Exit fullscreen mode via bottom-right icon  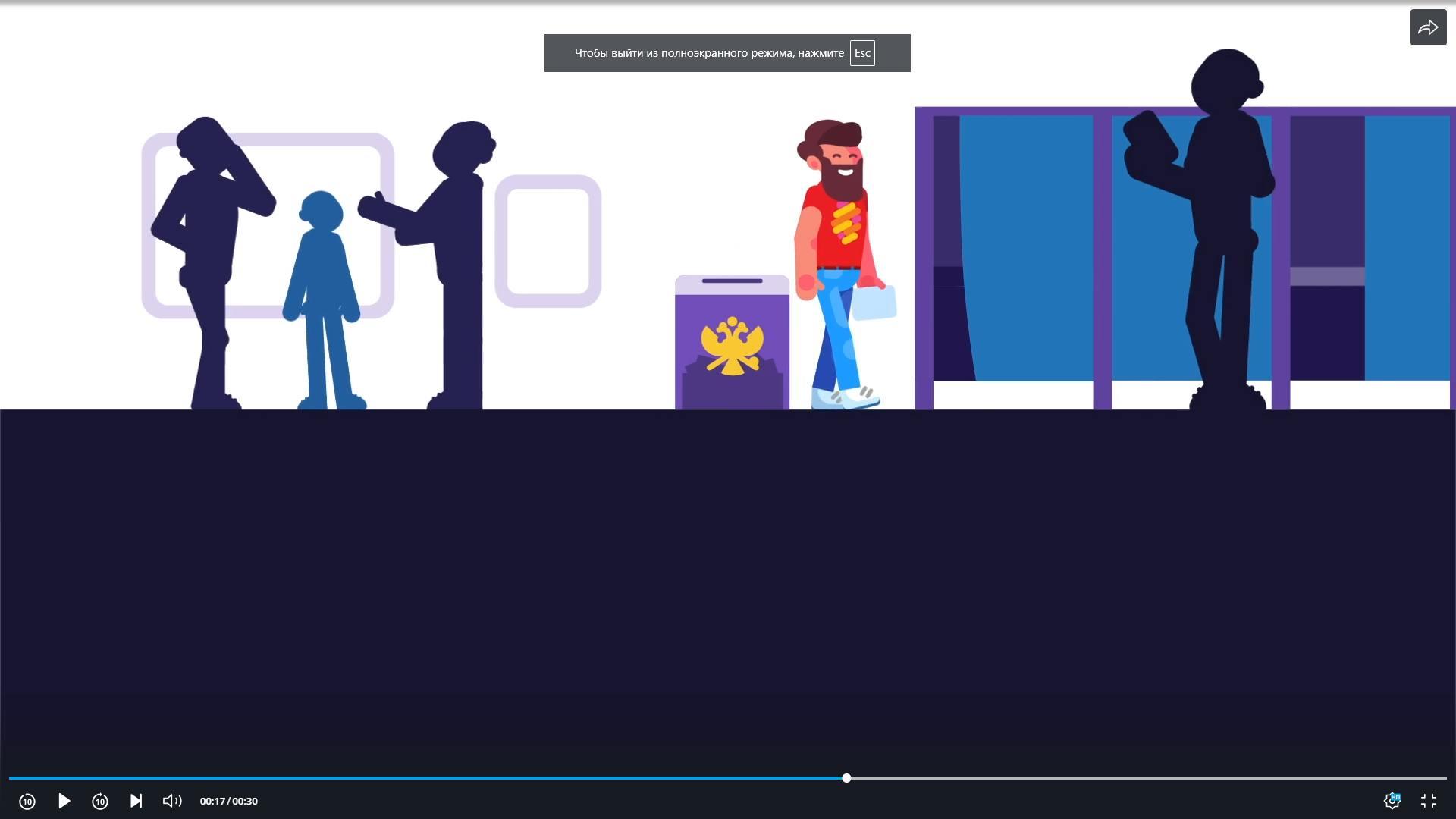[x=1429, y=801]
